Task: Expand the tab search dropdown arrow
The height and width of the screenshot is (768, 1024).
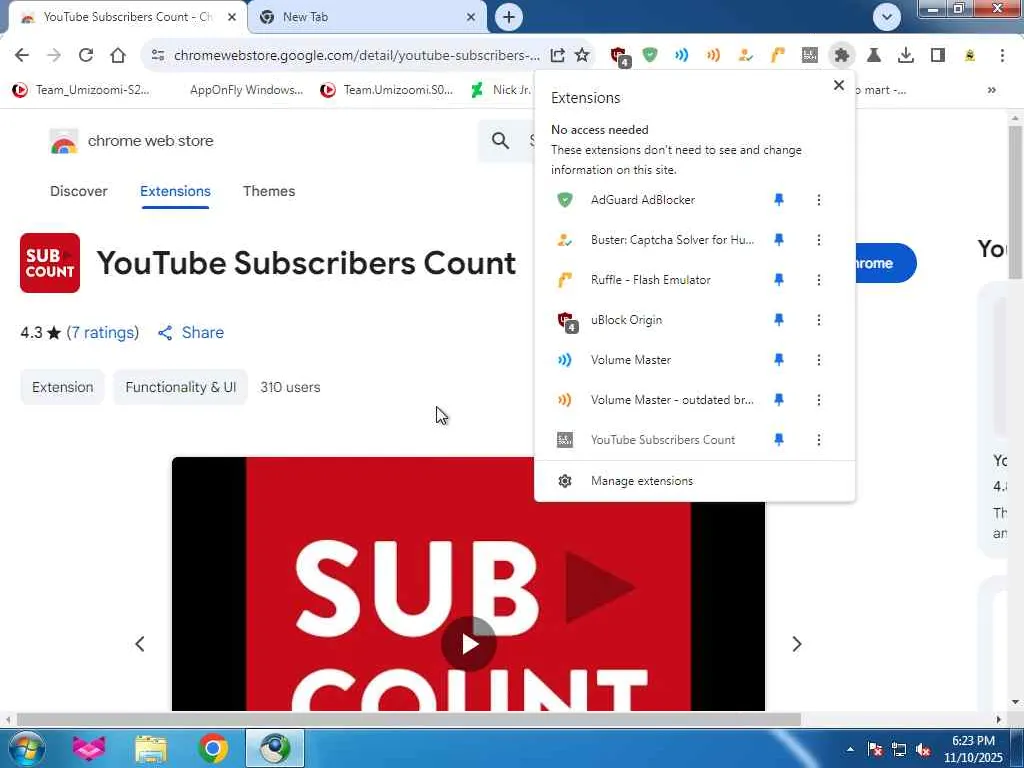Action: click(x=886, y=17)
